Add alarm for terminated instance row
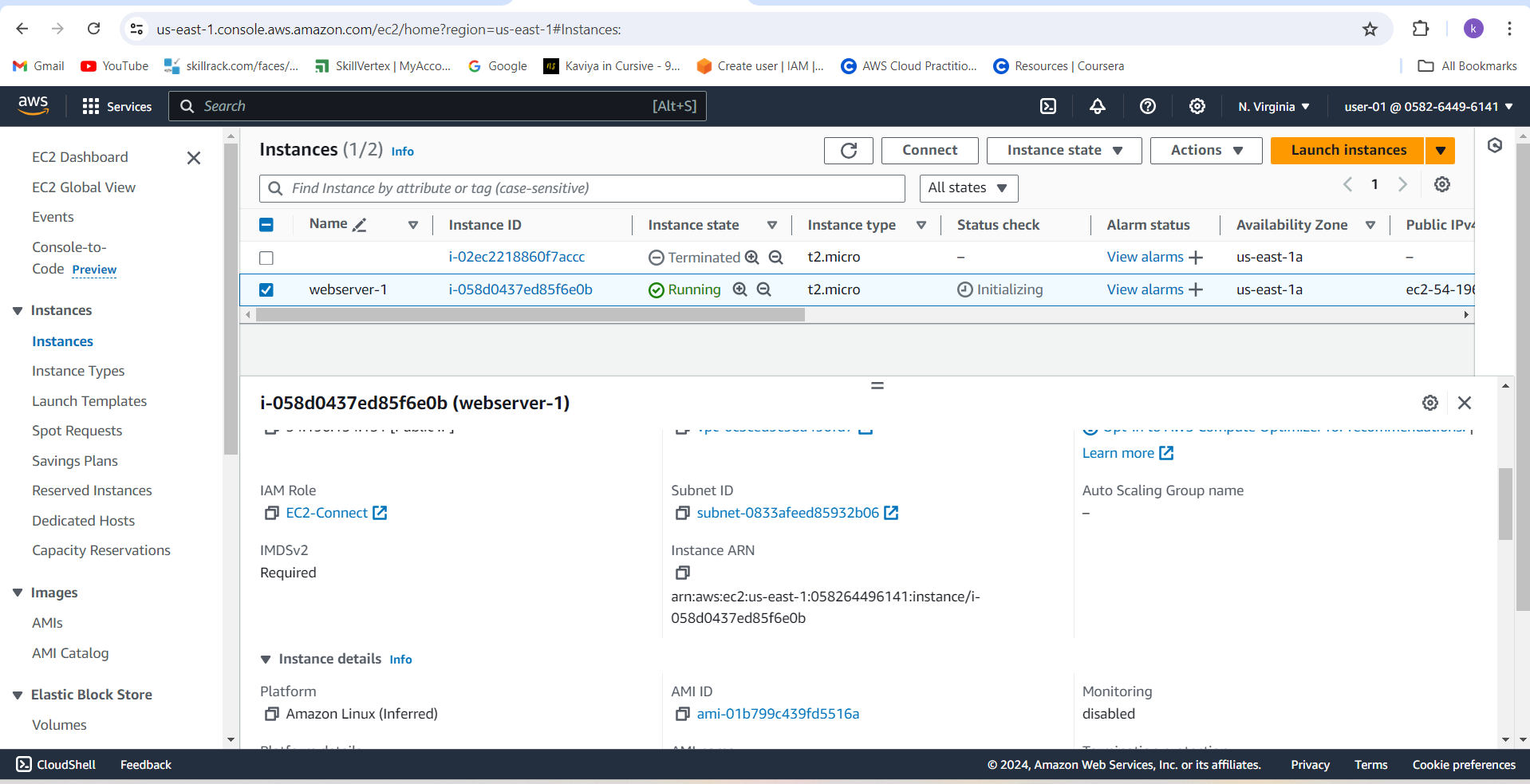This screenshot has height=784, width=1530. click(x=1196, y=257)
